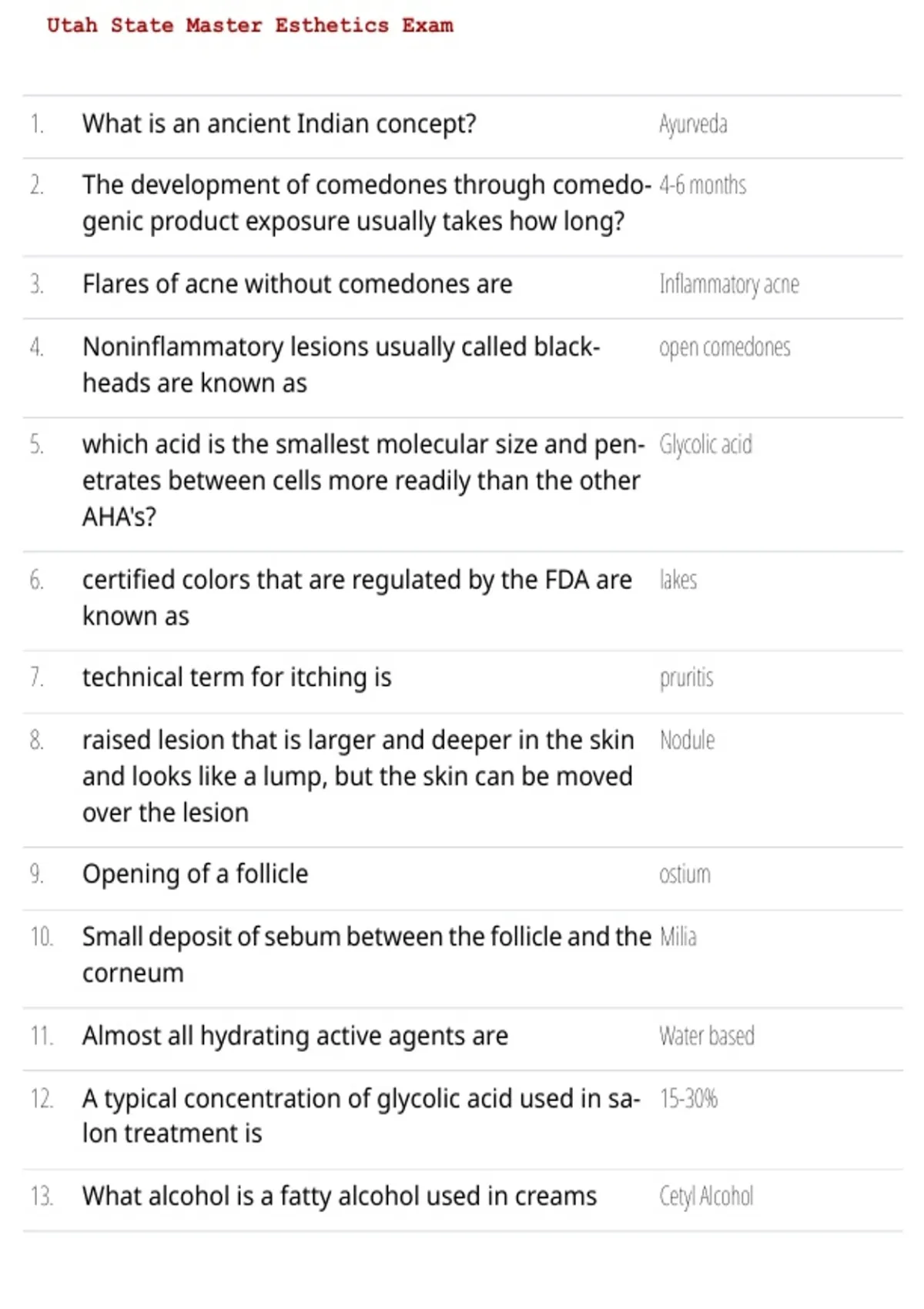924x1309 pixels.
Task: Click the ostium answer
Action: pyautogui.click(x=685, y=875)
